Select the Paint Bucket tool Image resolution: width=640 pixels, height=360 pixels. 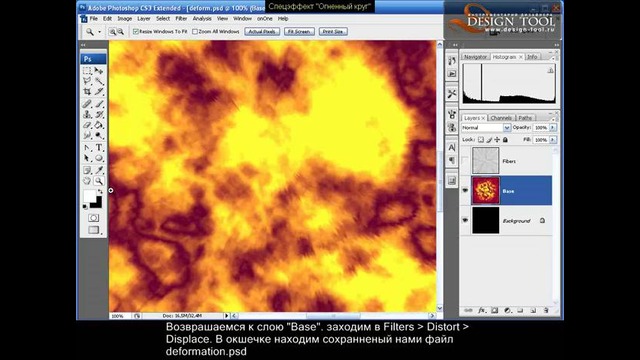click(99, 125)
